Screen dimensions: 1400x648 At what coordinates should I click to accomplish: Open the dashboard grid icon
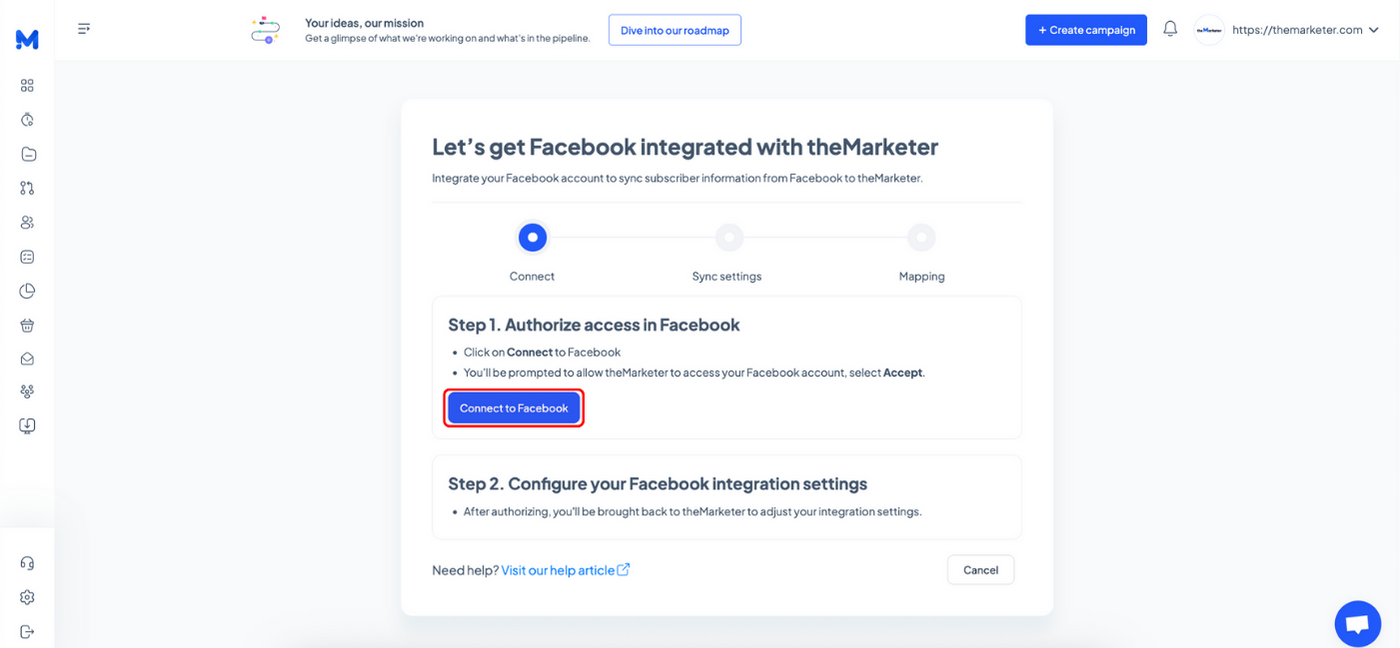tap(27, 86)
